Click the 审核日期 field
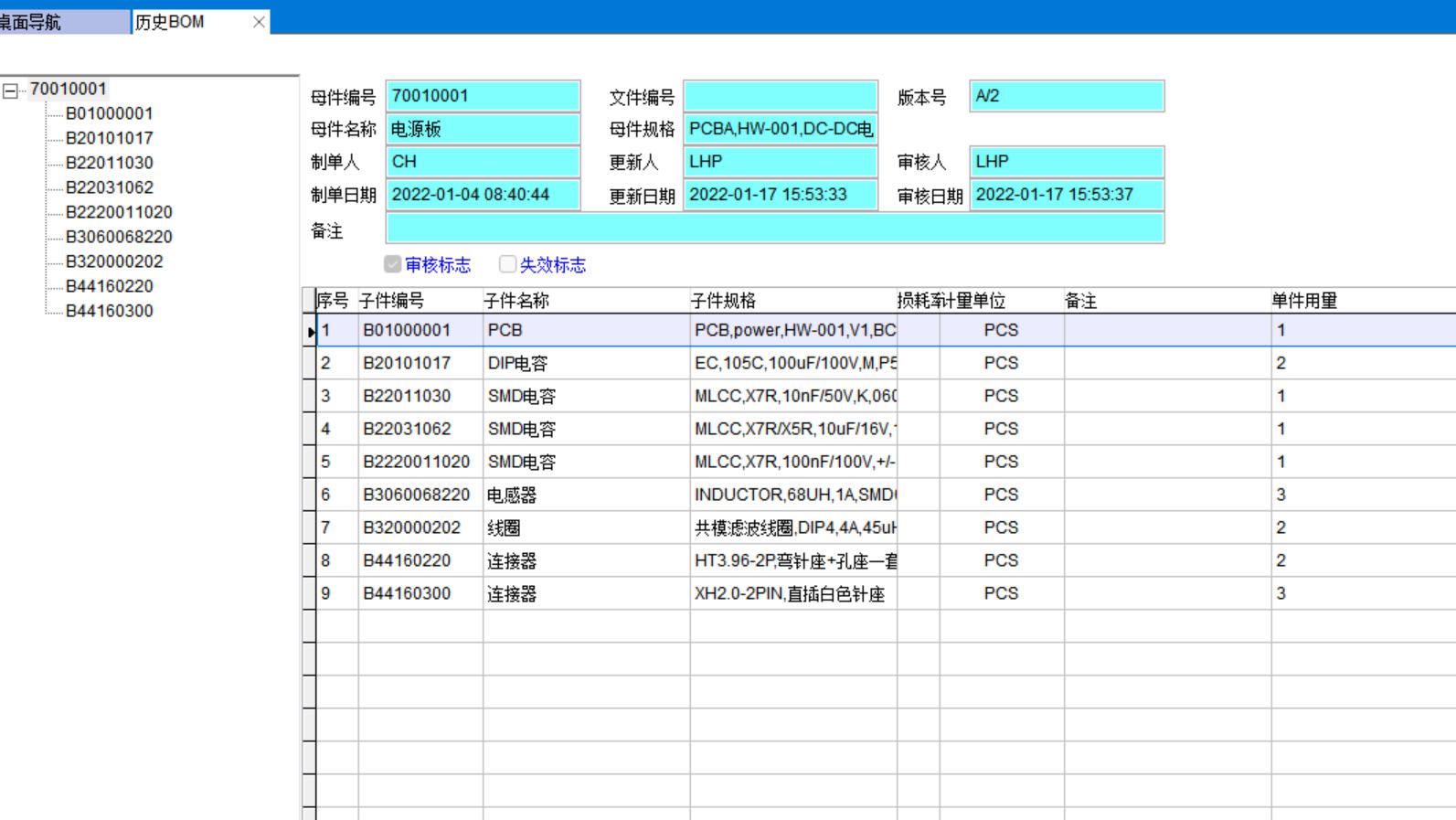Image resolution: width=1456 pixels, height=820 pixels. (x=1066, y=195)
